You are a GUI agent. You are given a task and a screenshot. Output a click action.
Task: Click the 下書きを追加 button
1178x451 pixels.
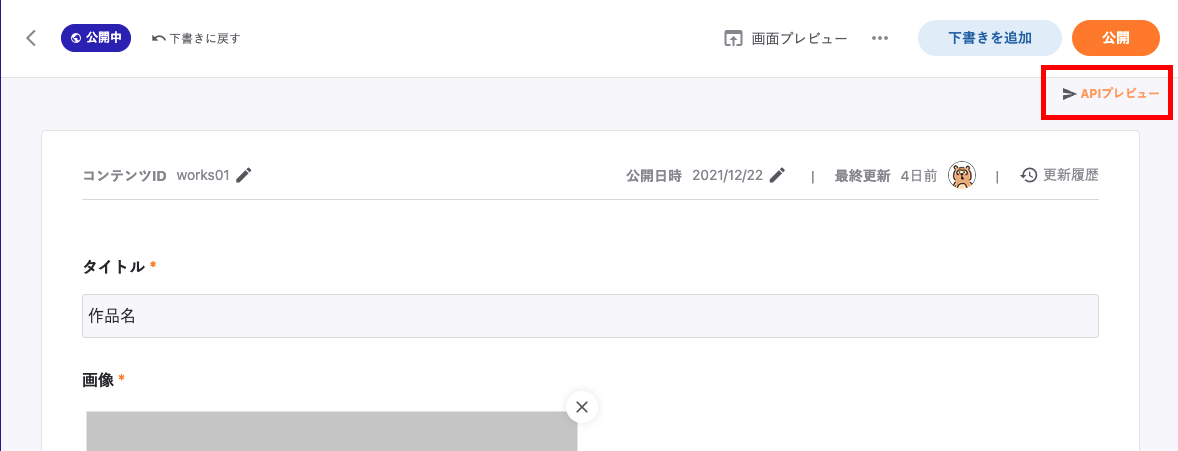(989, 38)
